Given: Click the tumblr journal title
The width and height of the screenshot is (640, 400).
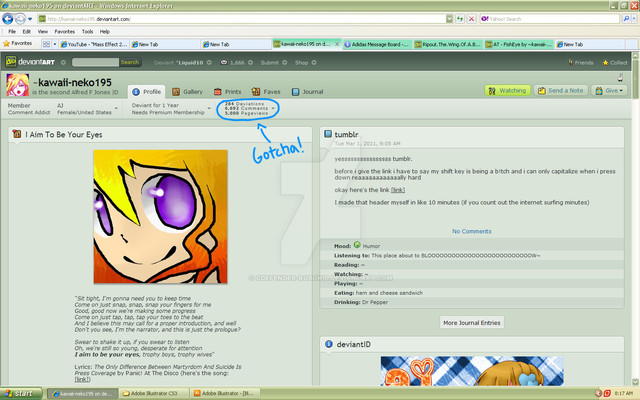Looking at the screenshot, I should click(346, 134).
